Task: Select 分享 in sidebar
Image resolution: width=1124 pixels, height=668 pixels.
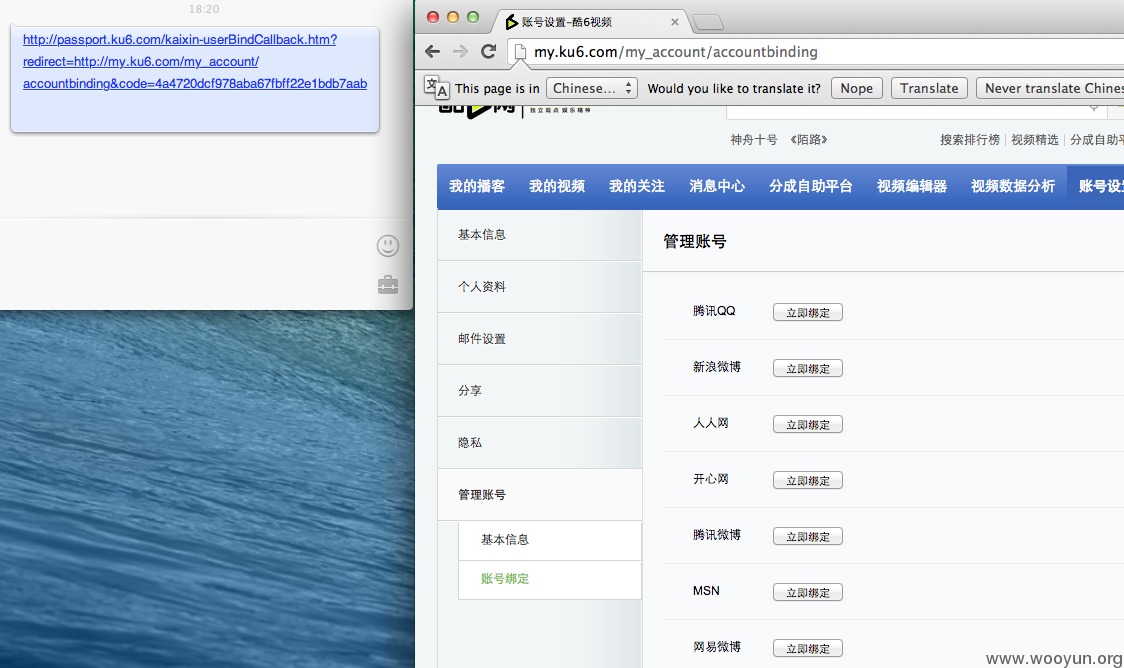Action: pyautogui.click(x=540, y=391)
